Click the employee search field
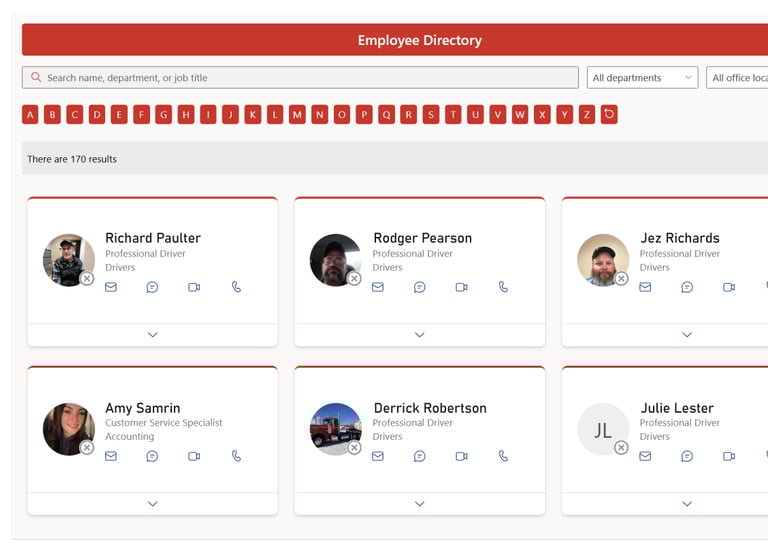Viewport: 768px width, 553px height. click(300, 77)
